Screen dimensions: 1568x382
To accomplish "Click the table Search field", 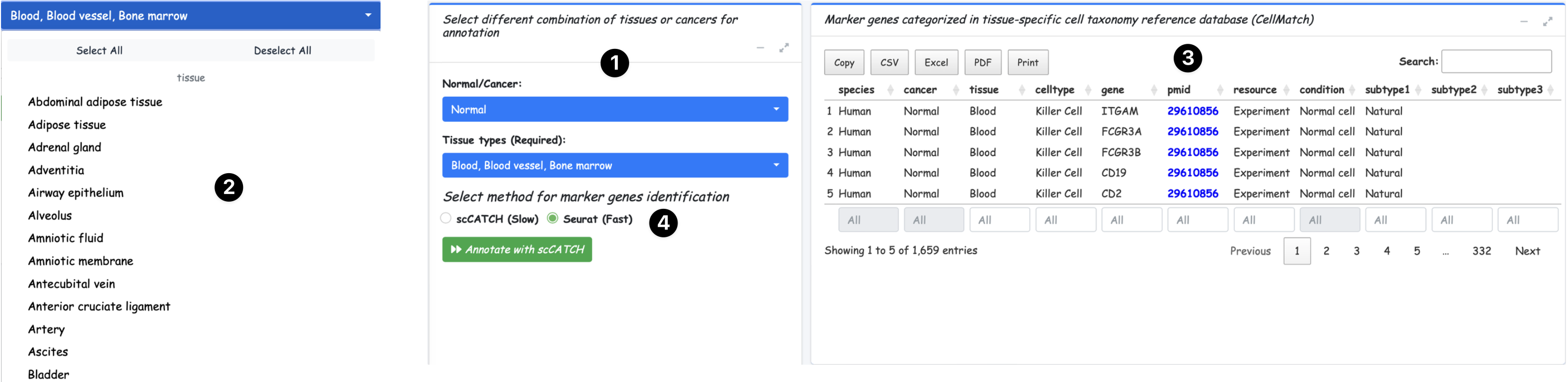I will coord(1496,62).
